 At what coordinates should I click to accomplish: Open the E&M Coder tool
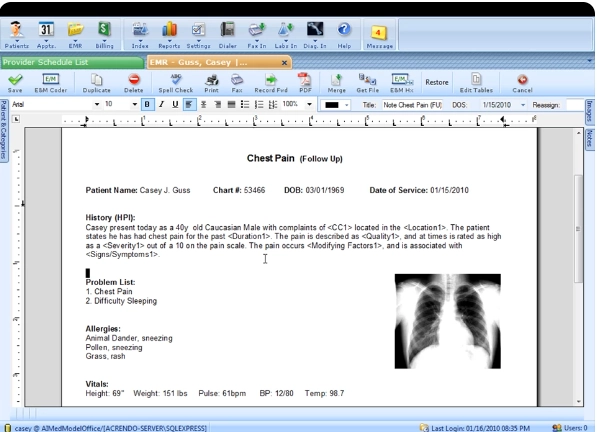coord(51,83)
